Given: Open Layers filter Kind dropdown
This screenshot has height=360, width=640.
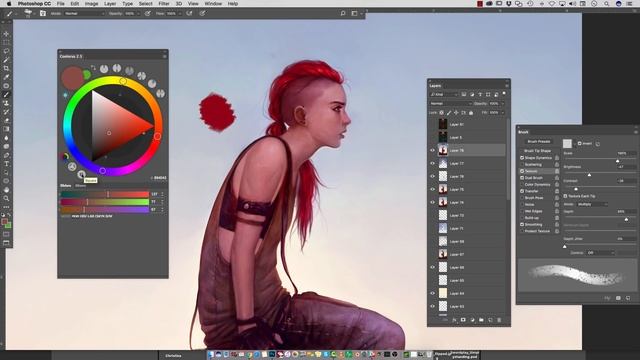Looking at the screenshot, I should click(444, 94).
